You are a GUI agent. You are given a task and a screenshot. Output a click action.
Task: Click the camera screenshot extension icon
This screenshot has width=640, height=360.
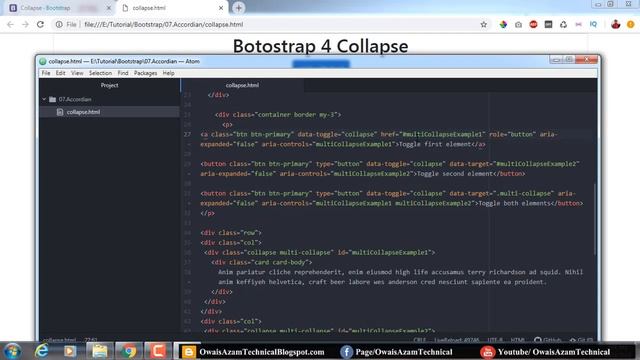click(x=518, y=24)
